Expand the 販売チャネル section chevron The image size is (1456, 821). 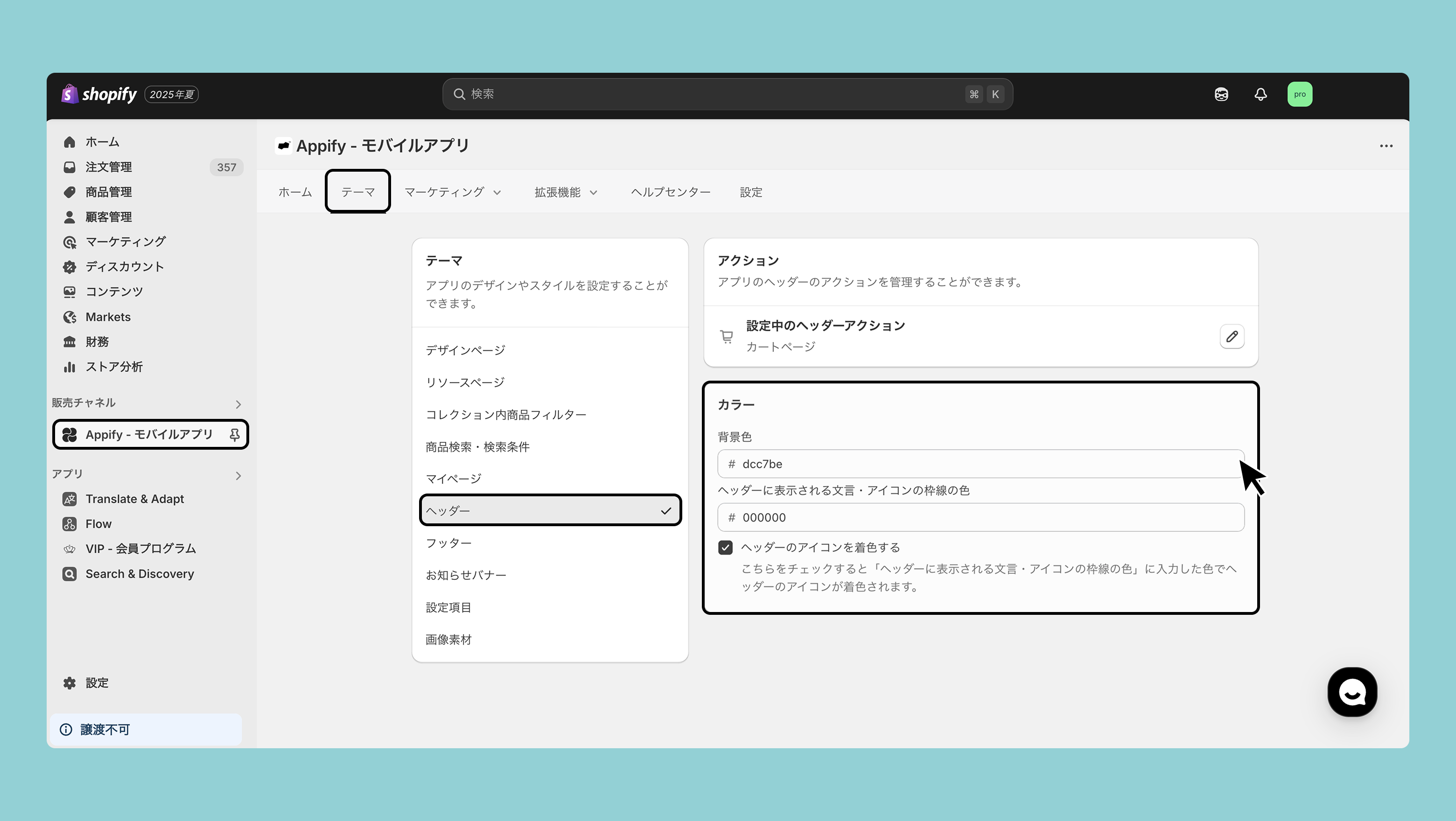click(x=238, y=404)
